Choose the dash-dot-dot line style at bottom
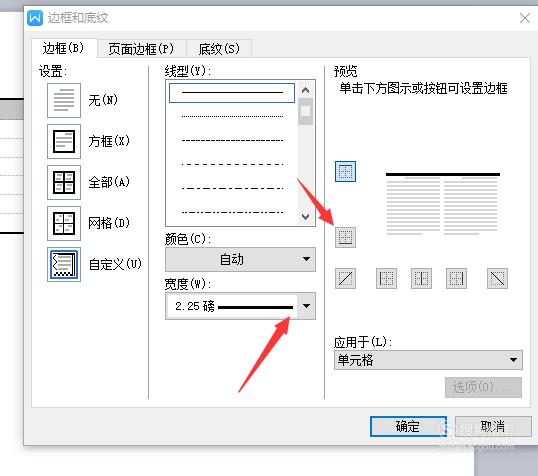 [x=232, y=212]
